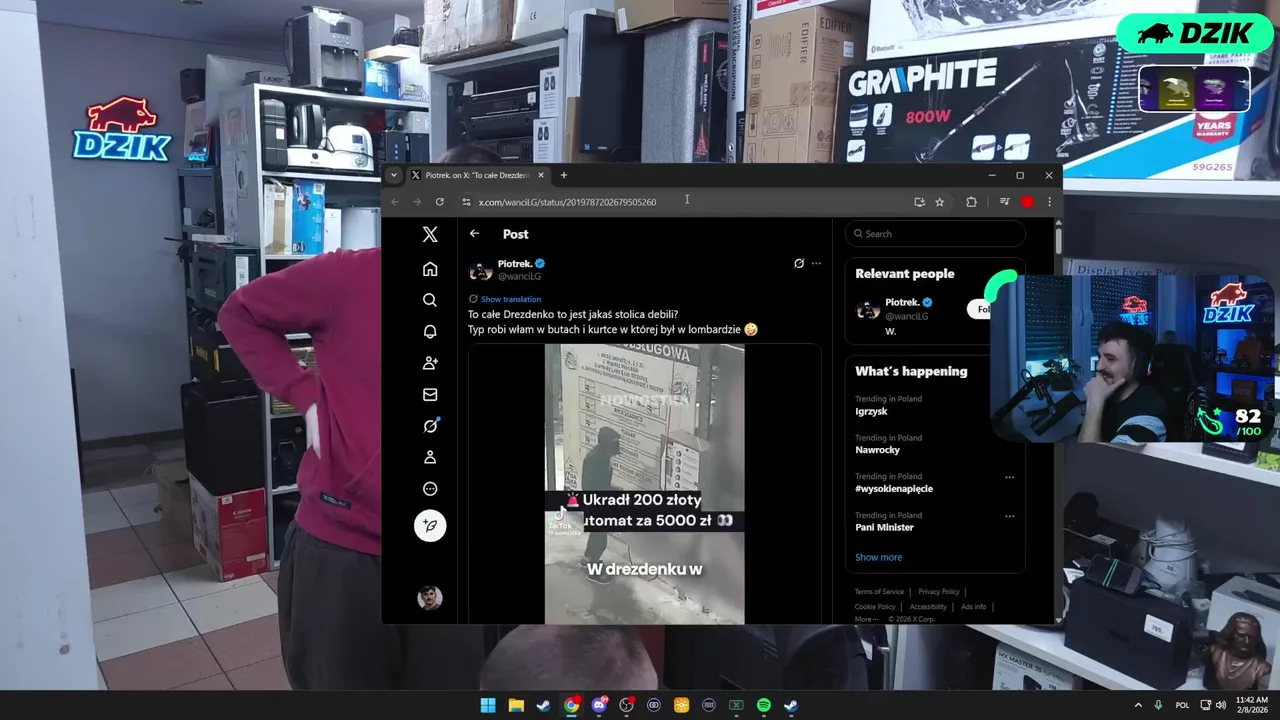
Task: Open the #wysokienapięcie trending topic
Action: tap(894, 489)
